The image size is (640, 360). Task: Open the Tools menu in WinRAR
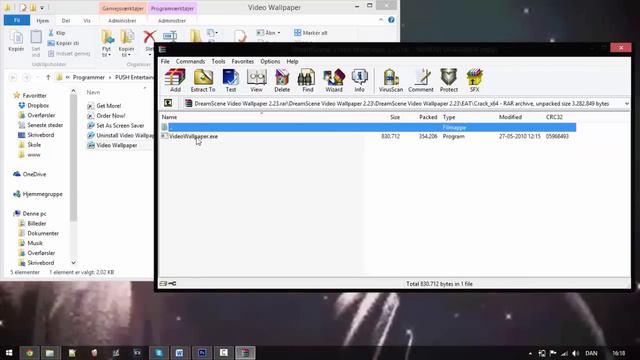(x=218, y=61)
